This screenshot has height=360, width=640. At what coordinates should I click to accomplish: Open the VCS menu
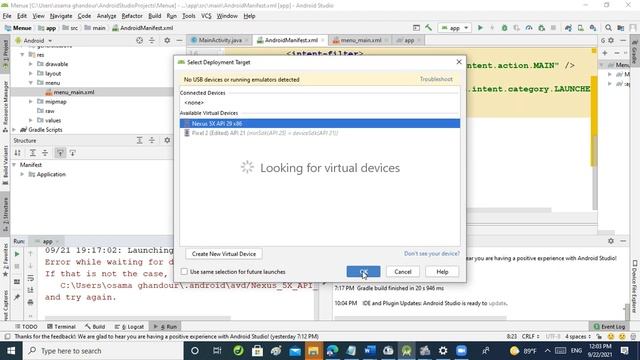[206, 16]
